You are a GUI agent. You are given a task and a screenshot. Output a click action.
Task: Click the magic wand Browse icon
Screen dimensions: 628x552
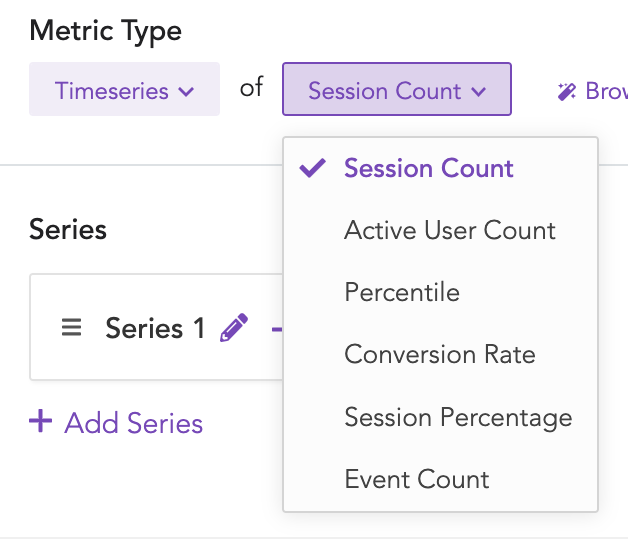(567, 92)
